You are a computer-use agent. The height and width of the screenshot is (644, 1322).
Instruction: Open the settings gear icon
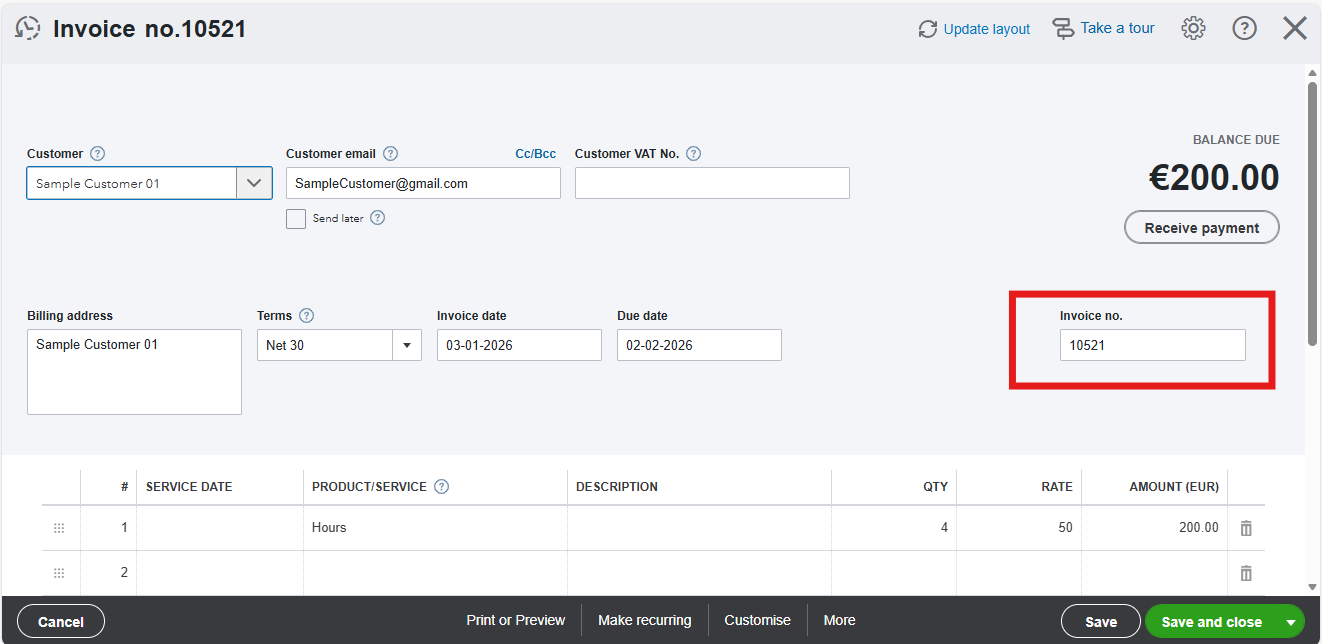(1193, 28)
